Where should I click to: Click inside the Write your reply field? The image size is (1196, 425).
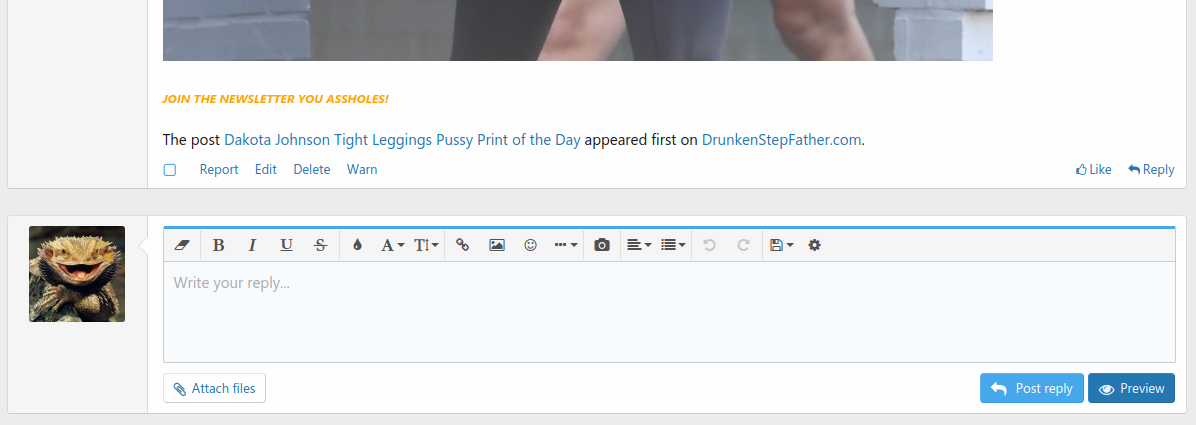[x=668, y=312]
